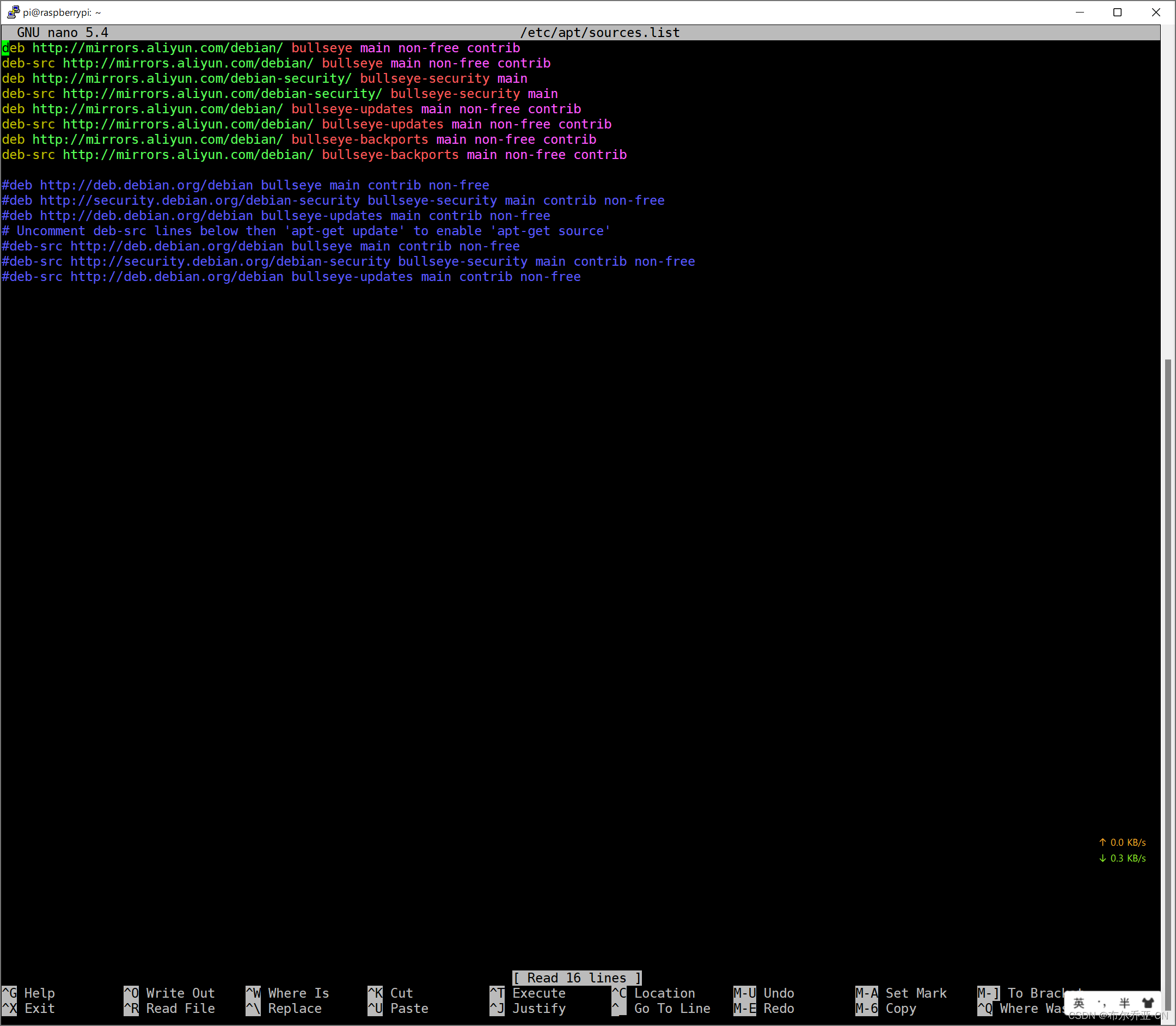Click the PuTTY icon in title bar
Image resolution: width=1176 pixels, height=1026 pixels.
point(13,12)
